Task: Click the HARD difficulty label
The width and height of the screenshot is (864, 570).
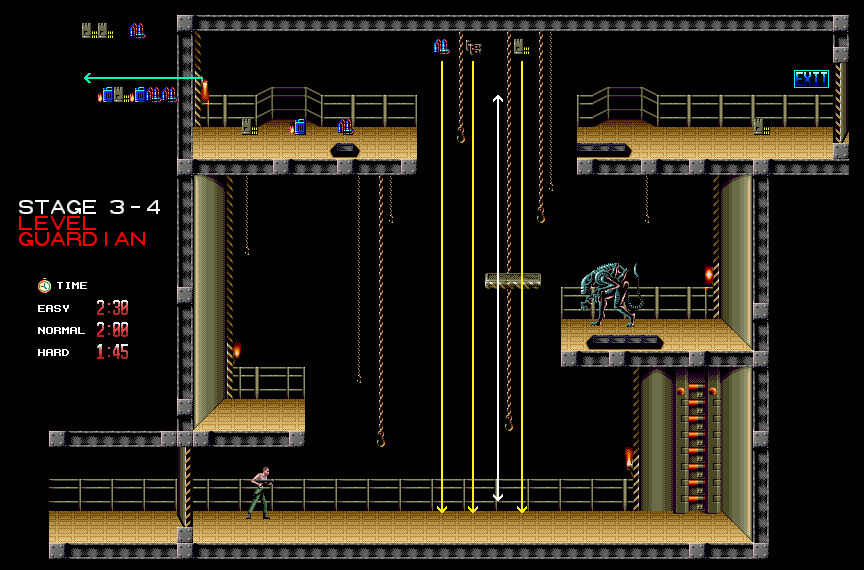Action: click(53, 353)
